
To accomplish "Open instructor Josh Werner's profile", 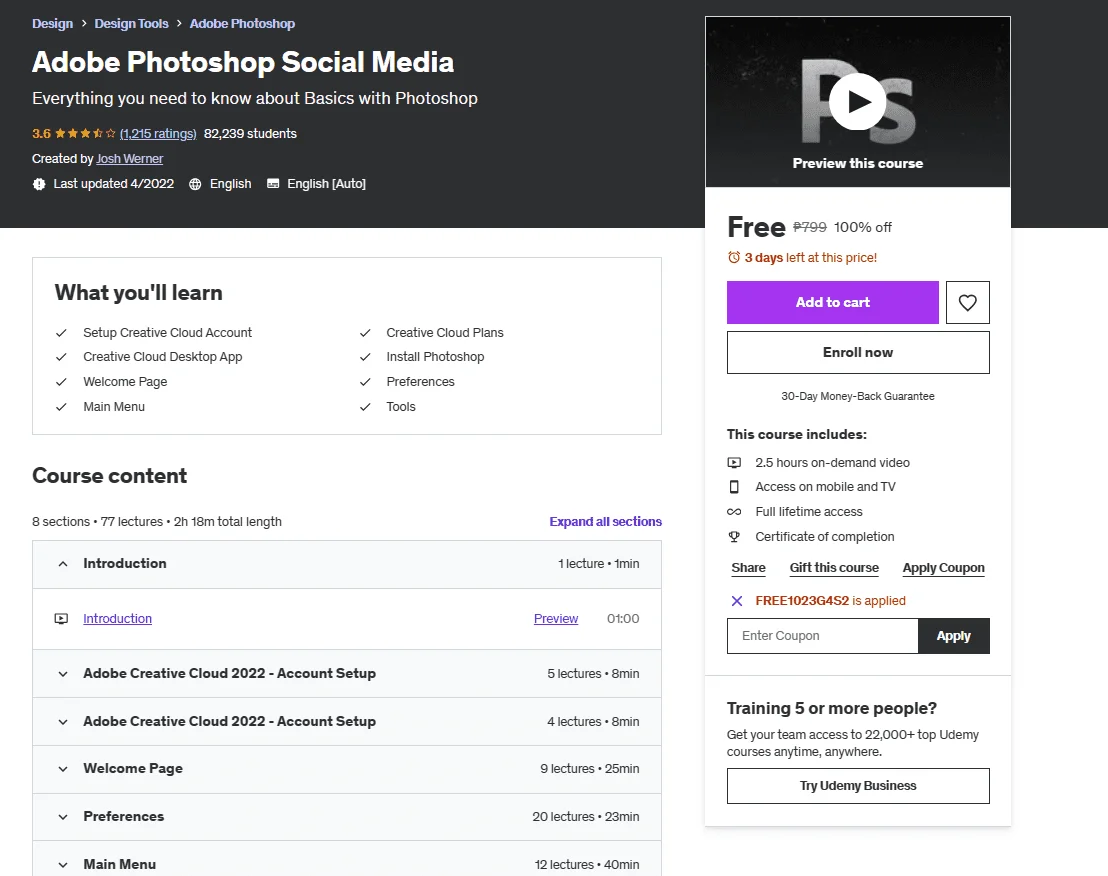I will point(130,159).
